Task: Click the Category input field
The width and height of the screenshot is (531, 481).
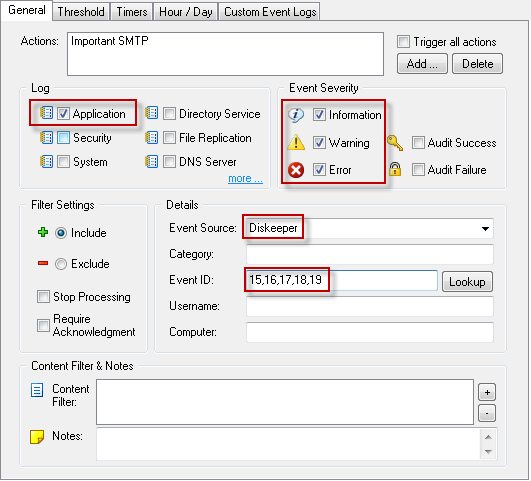Action: (x=370, y=254)
